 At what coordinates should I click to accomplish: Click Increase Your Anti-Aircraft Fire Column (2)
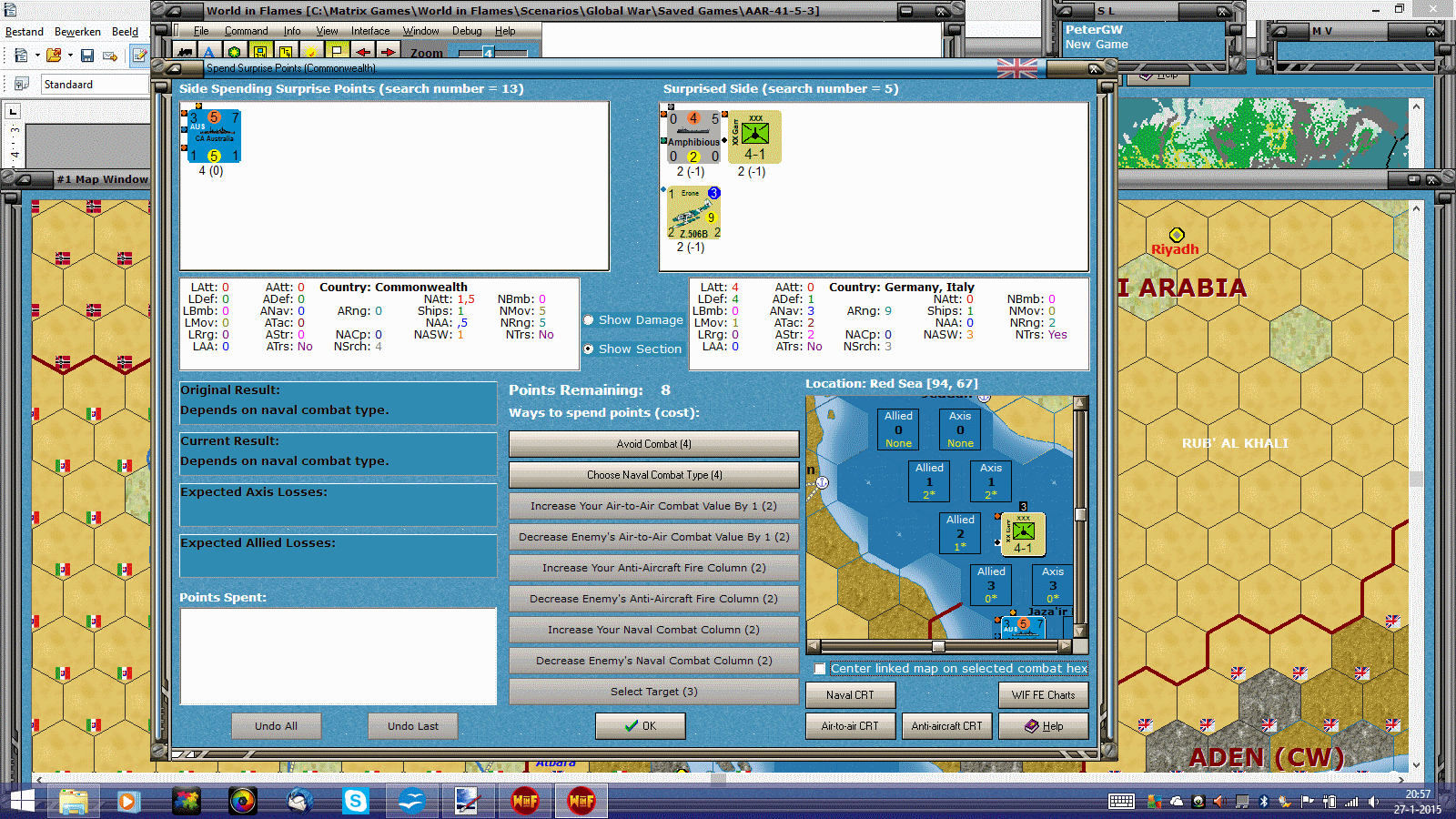[654, 568]
